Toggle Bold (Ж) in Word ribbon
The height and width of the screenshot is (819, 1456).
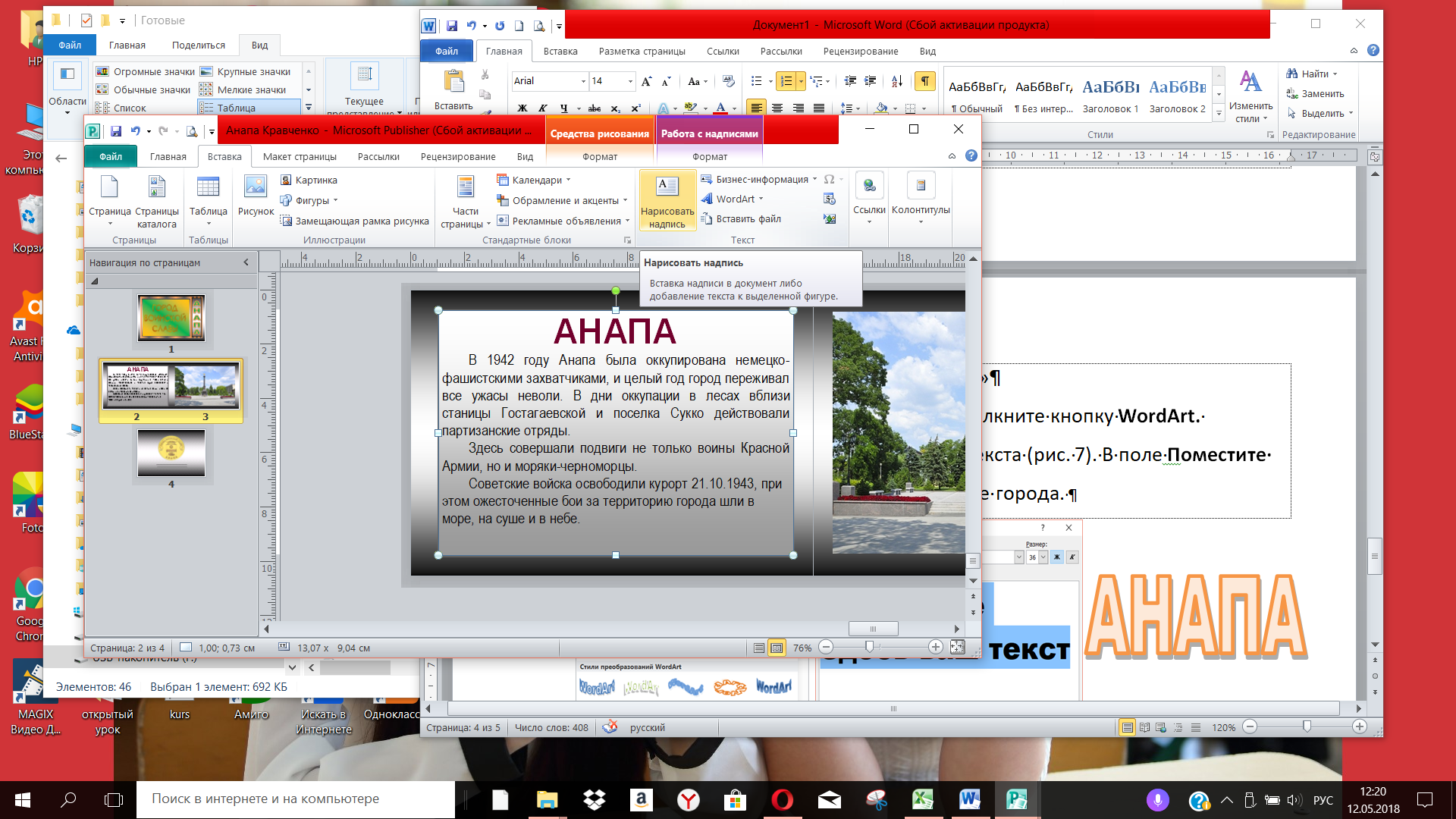(x=522, y=108)
